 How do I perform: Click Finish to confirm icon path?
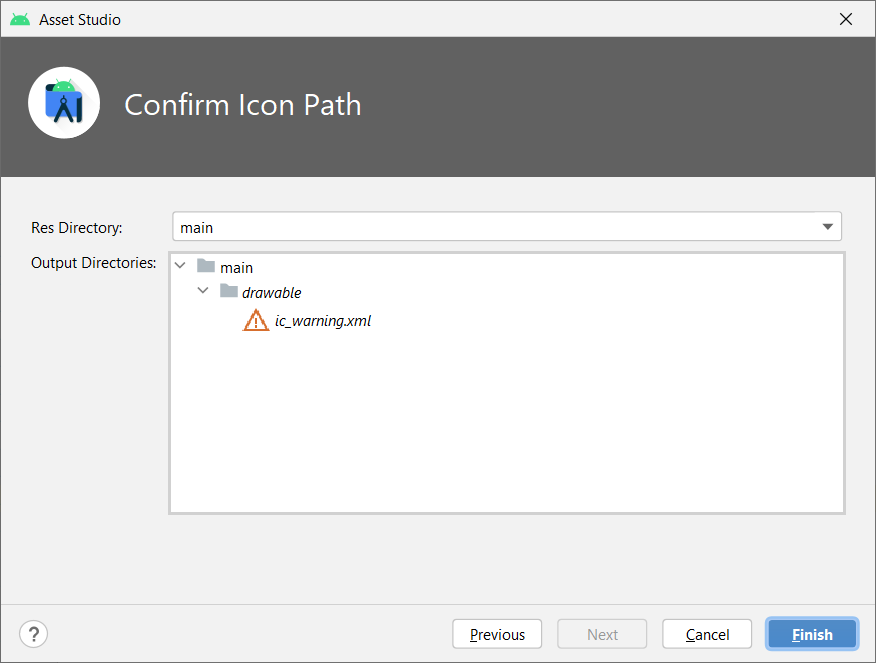[x=812, y=634]
